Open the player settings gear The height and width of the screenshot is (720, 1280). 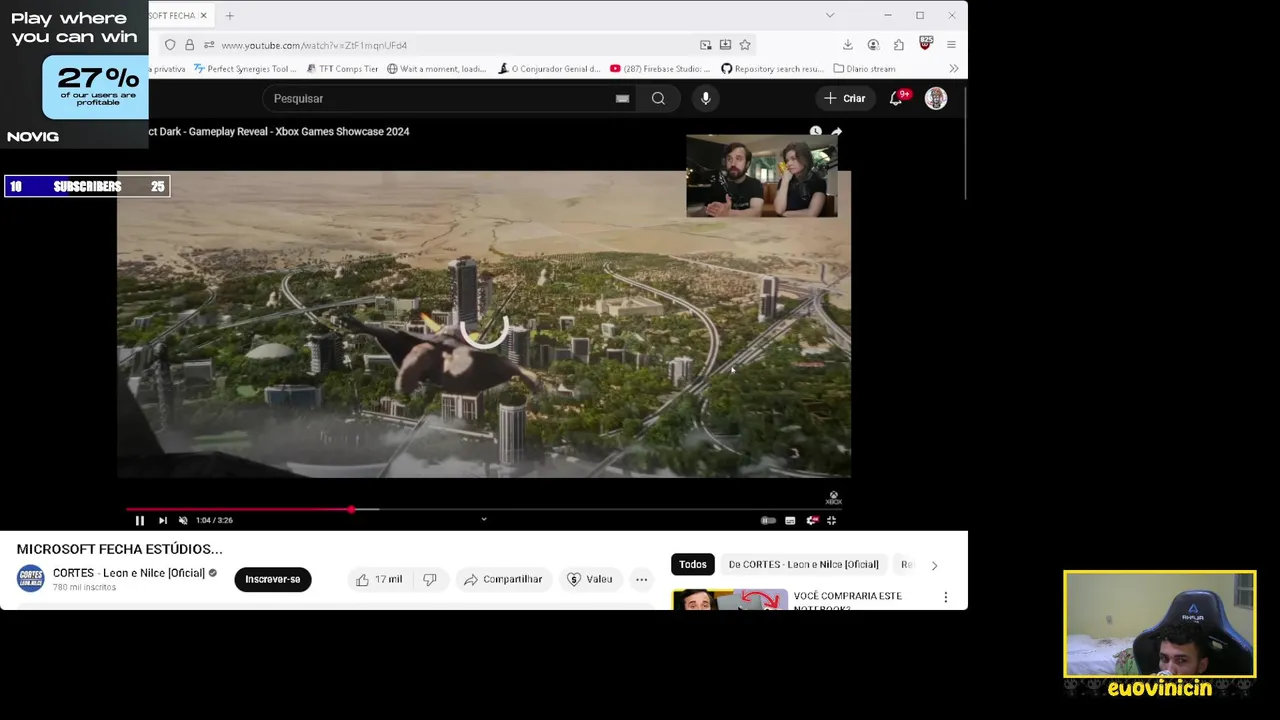[812, 520]
